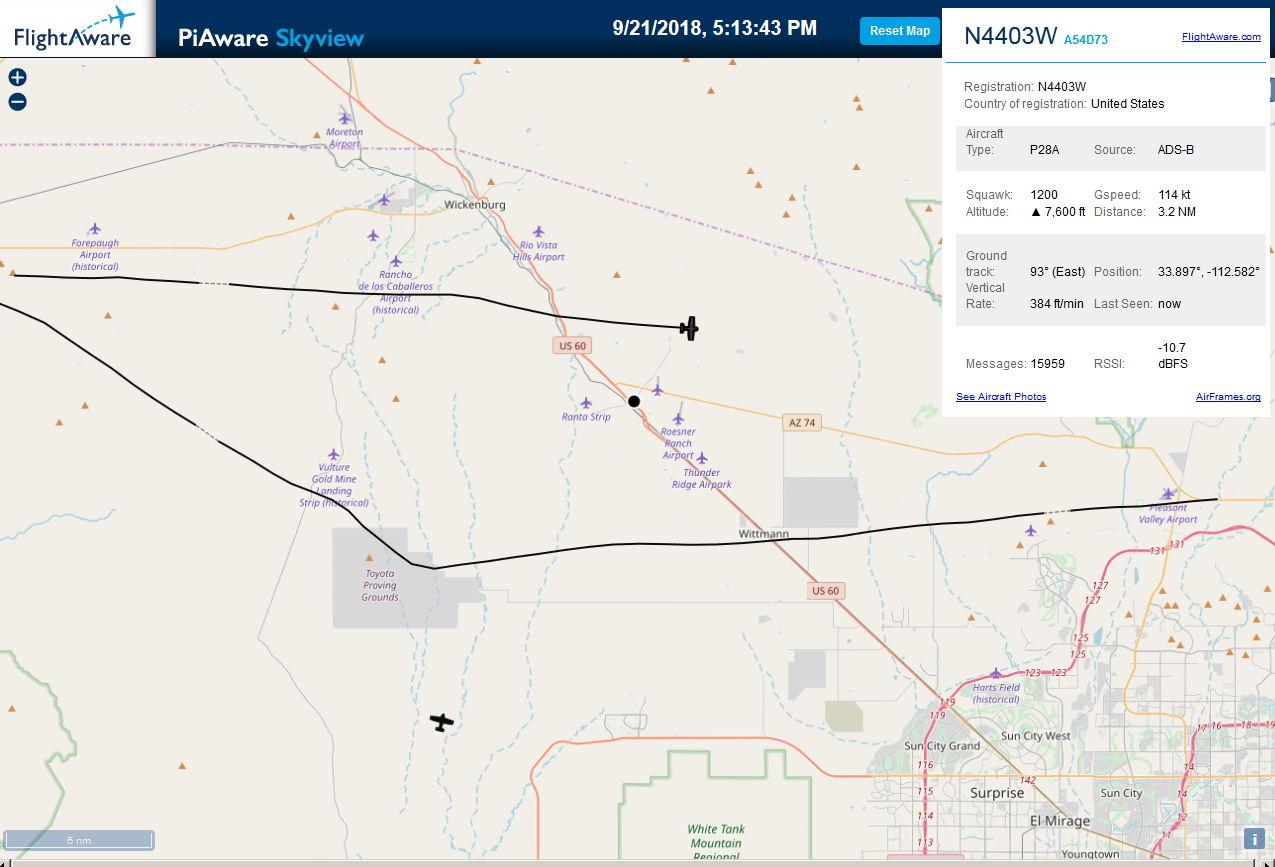The height and width of the screenshot is (867, 1275).
Task: Select the aircraft icon south of Toyota Proving Grounds
Action: click(442, 721)
